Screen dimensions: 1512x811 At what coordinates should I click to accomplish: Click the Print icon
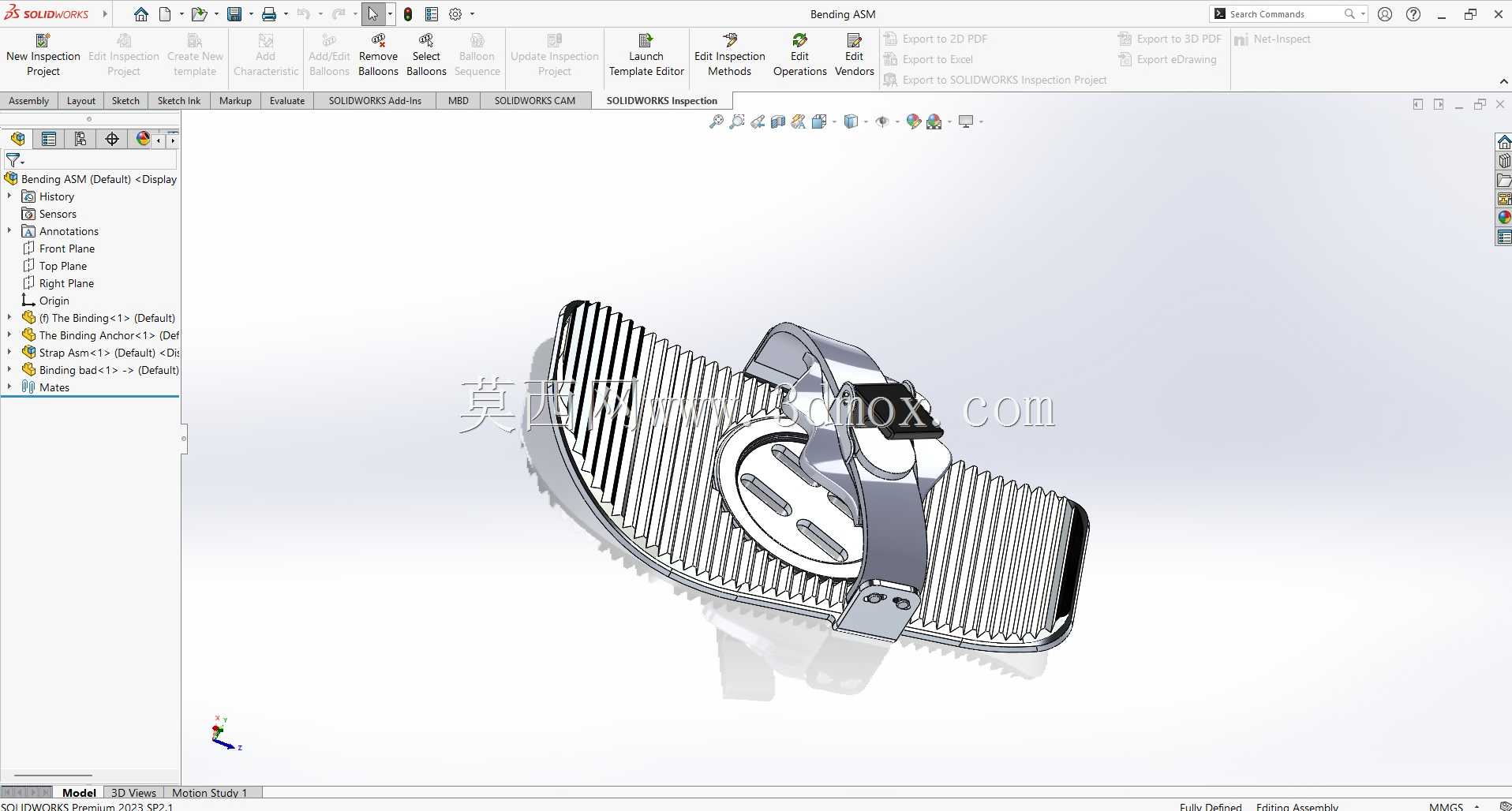(269, 14)
